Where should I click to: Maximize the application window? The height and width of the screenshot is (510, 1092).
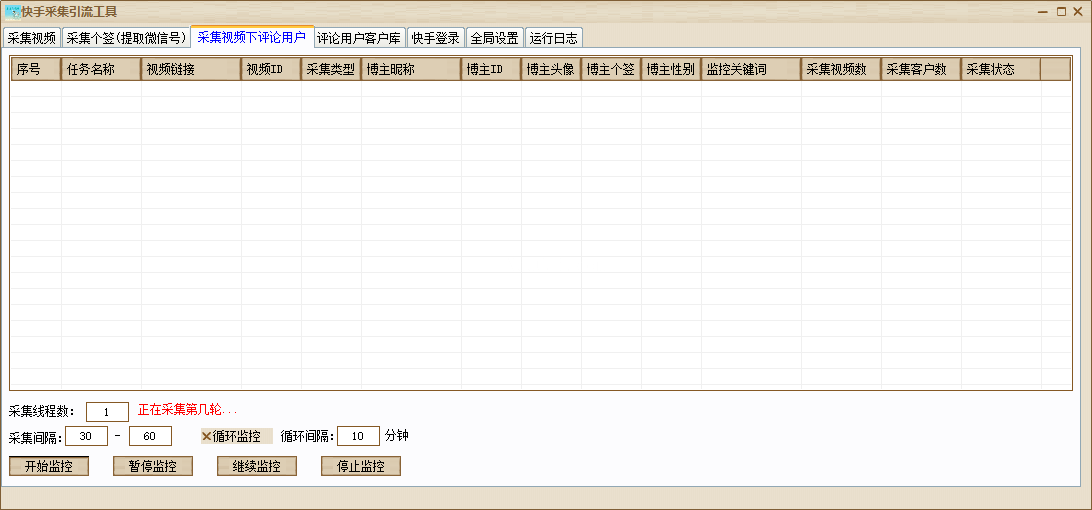click(x=1060, y=12)
